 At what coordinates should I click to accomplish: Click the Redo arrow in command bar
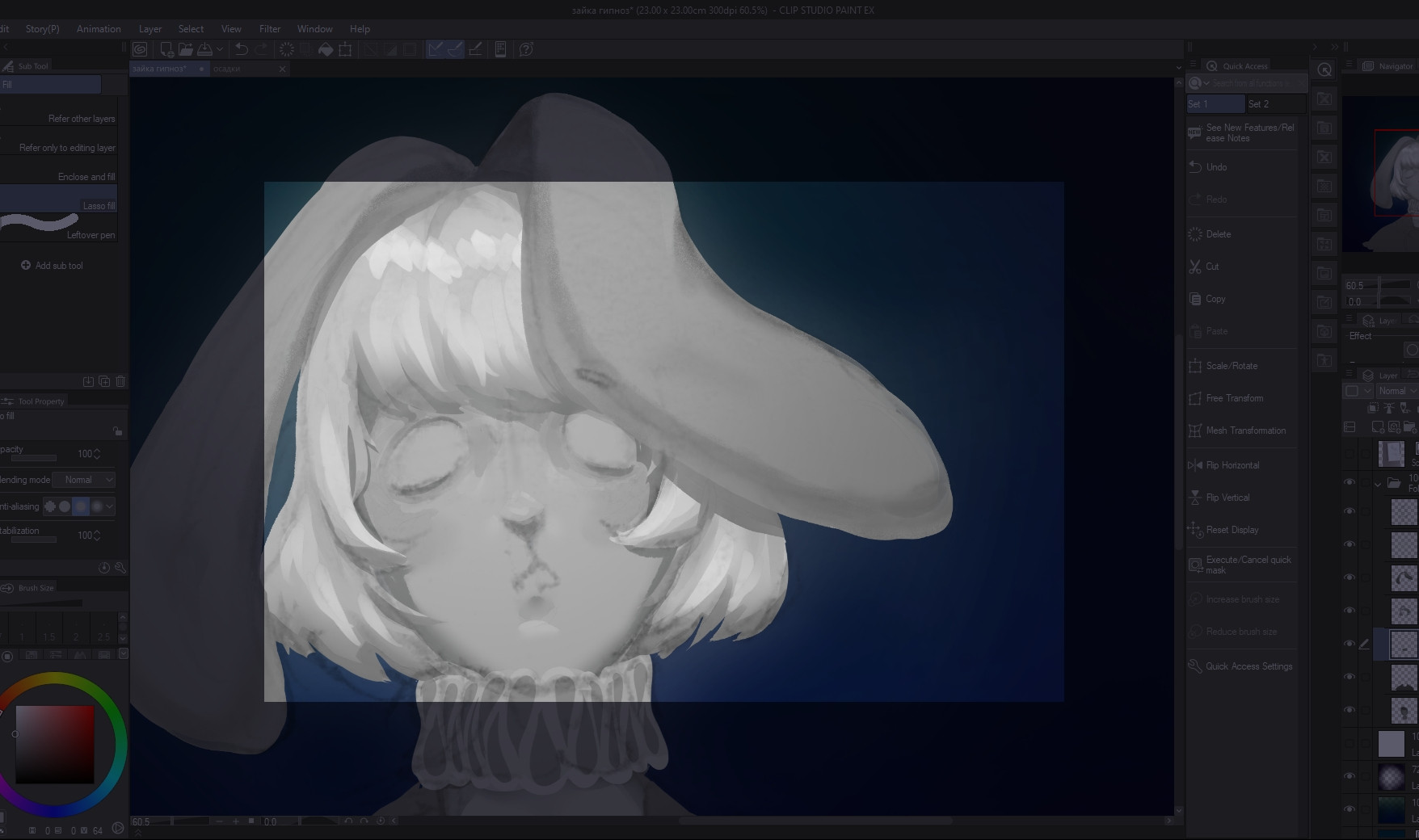click(x=261, y=49)
